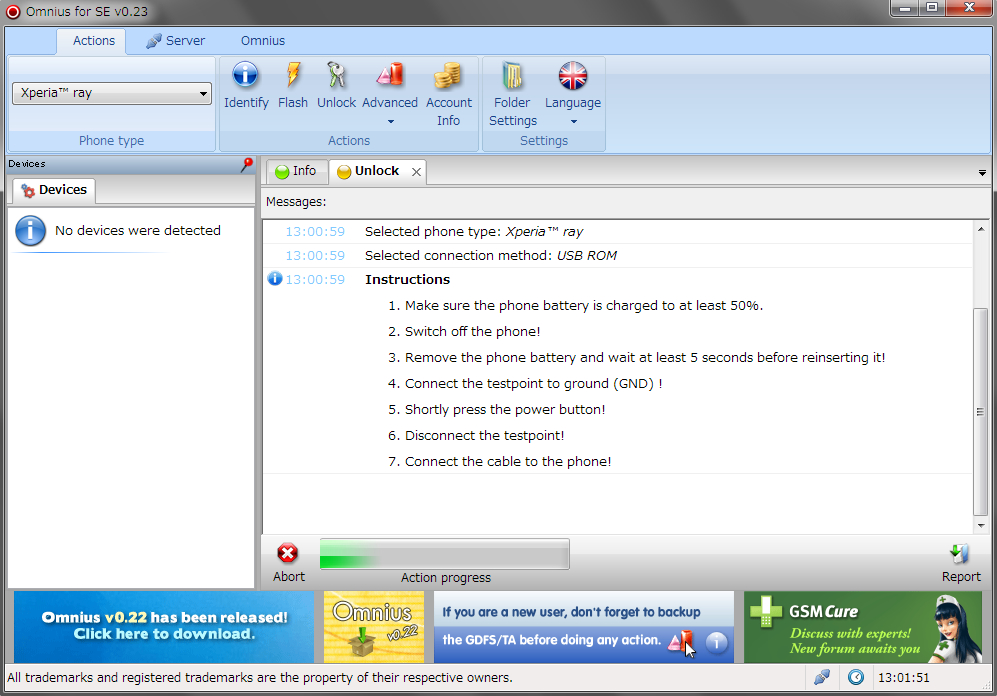
Task: Click the 'Selected phone type' message row
Action: (617, 231)
